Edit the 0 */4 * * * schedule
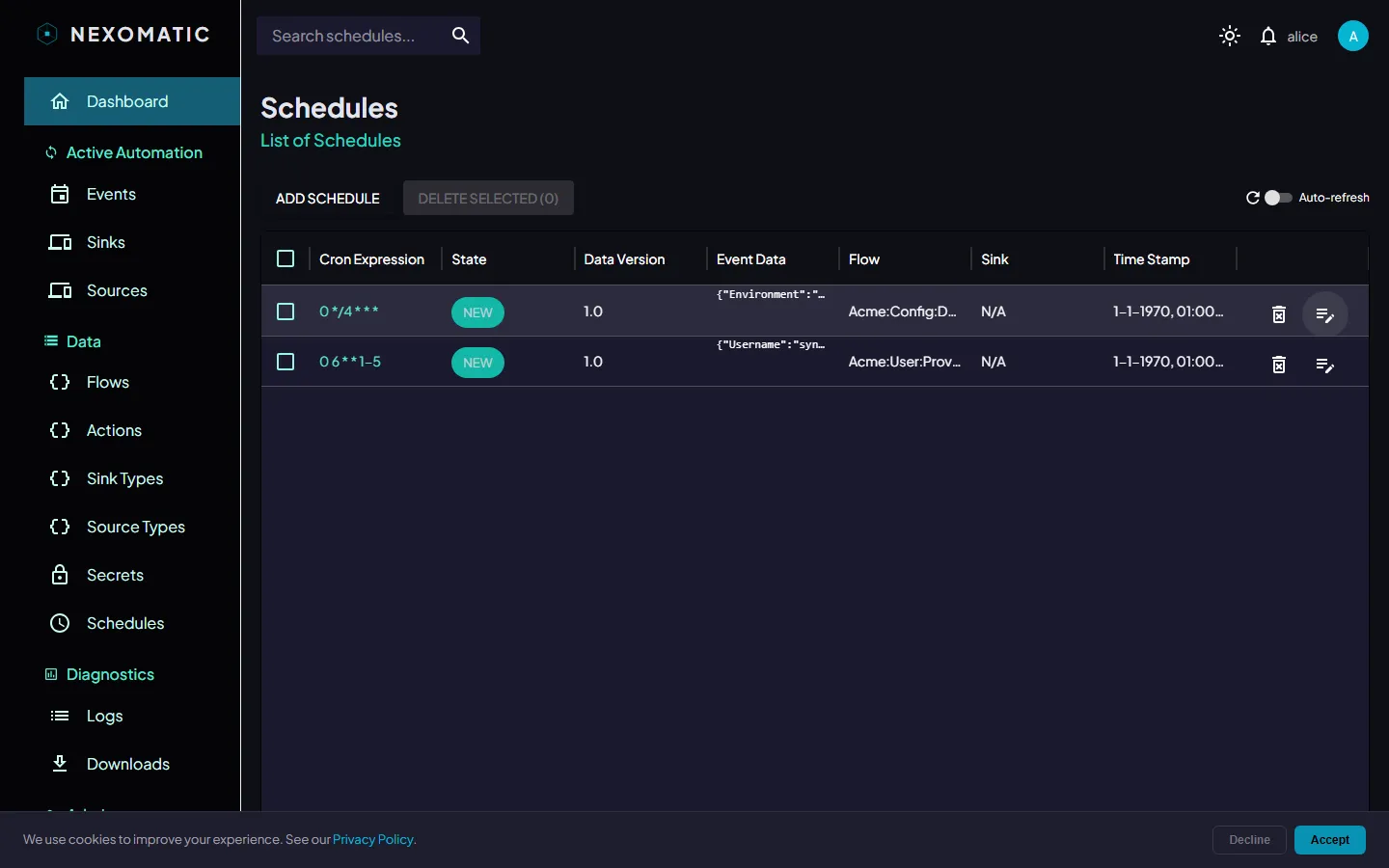This screenshot has width=1389, height=868. tap(1325, 314)
